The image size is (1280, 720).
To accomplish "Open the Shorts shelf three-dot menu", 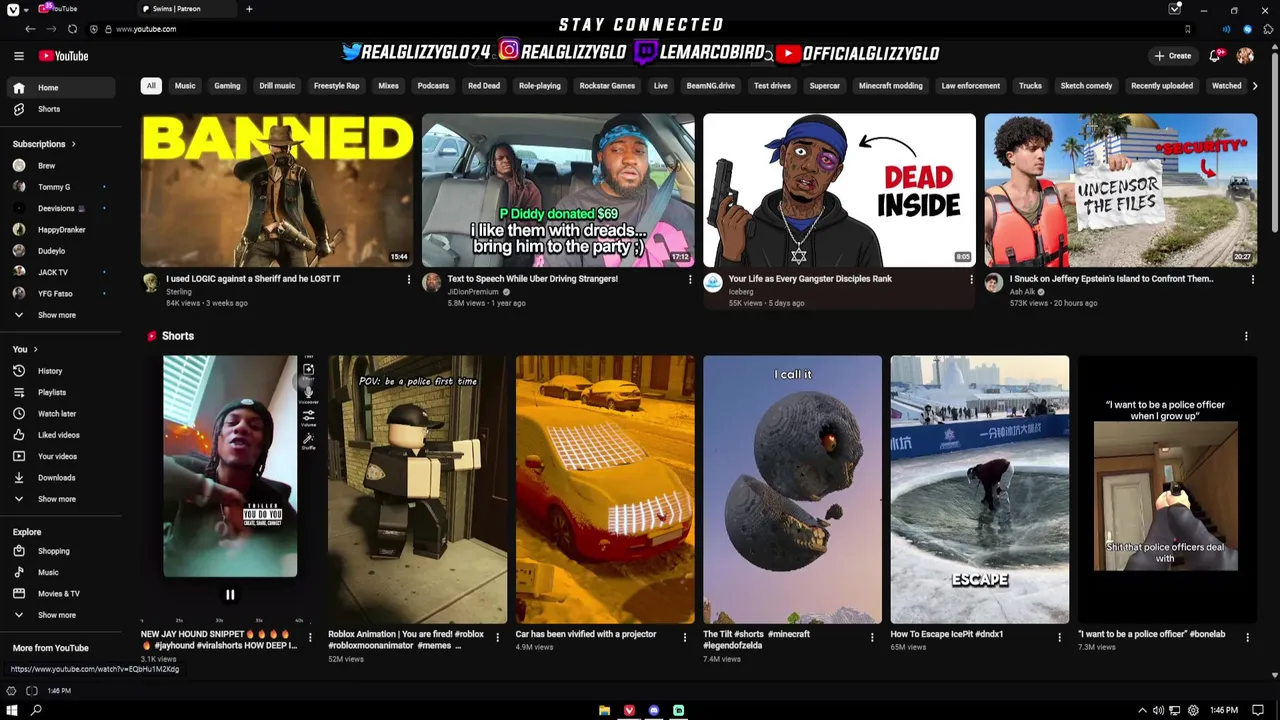I will tap(1246, 336).
